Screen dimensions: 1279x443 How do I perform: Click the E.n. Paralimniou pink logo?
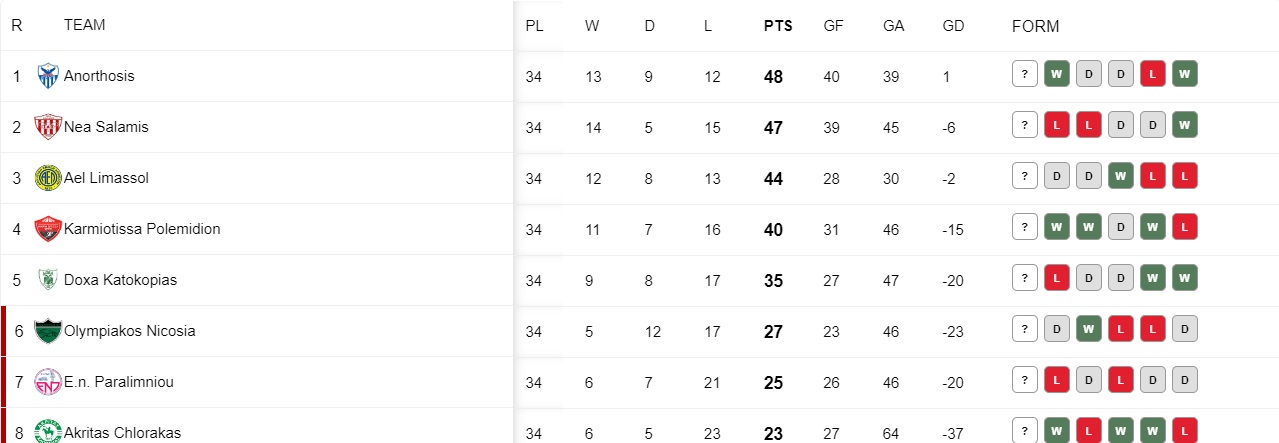tap(48, 382)
